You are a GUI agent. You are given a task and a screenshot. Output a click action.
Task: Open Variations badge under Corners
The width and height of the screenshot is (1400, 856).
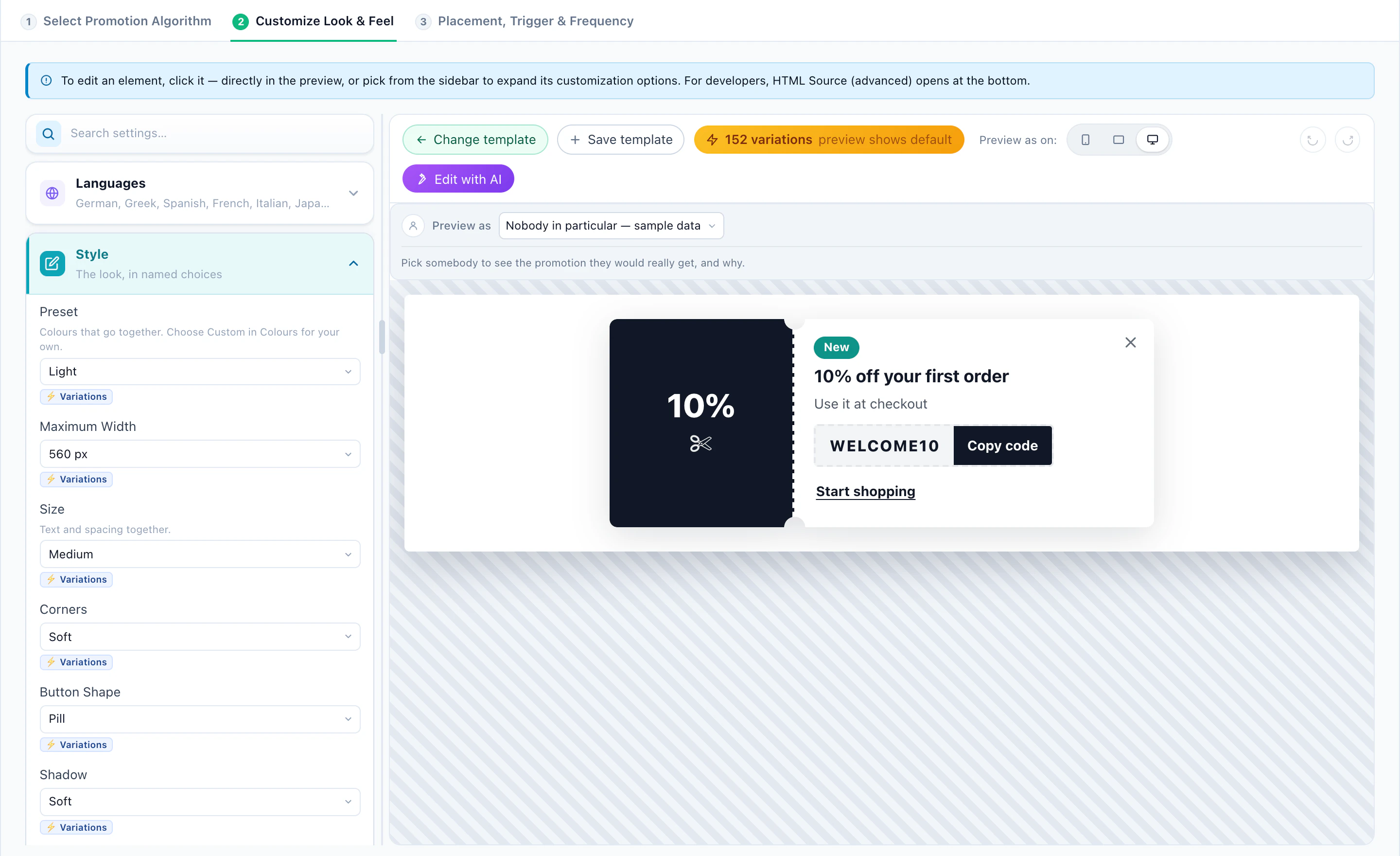pos(76,662)
